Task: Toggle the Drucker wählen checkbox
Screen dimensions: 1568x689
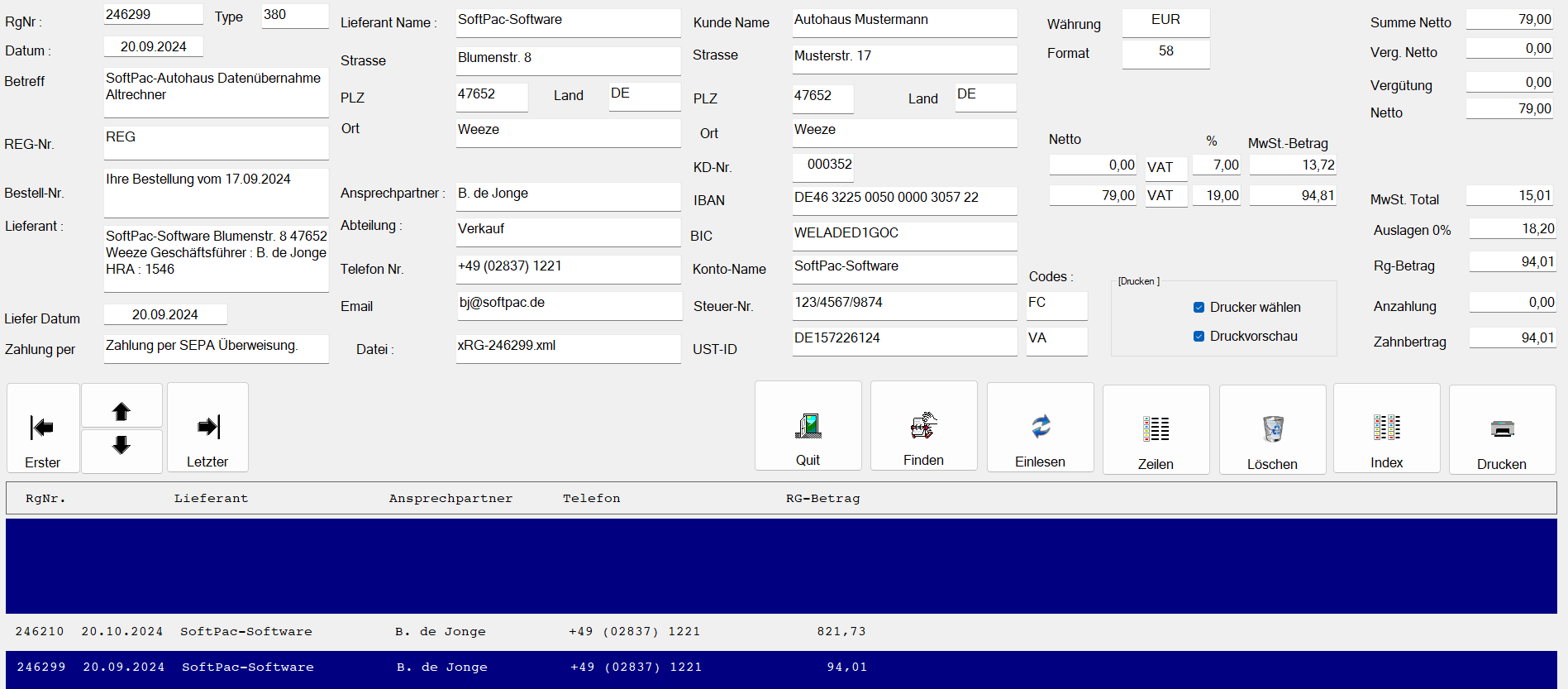Action: coord(1199,308)
